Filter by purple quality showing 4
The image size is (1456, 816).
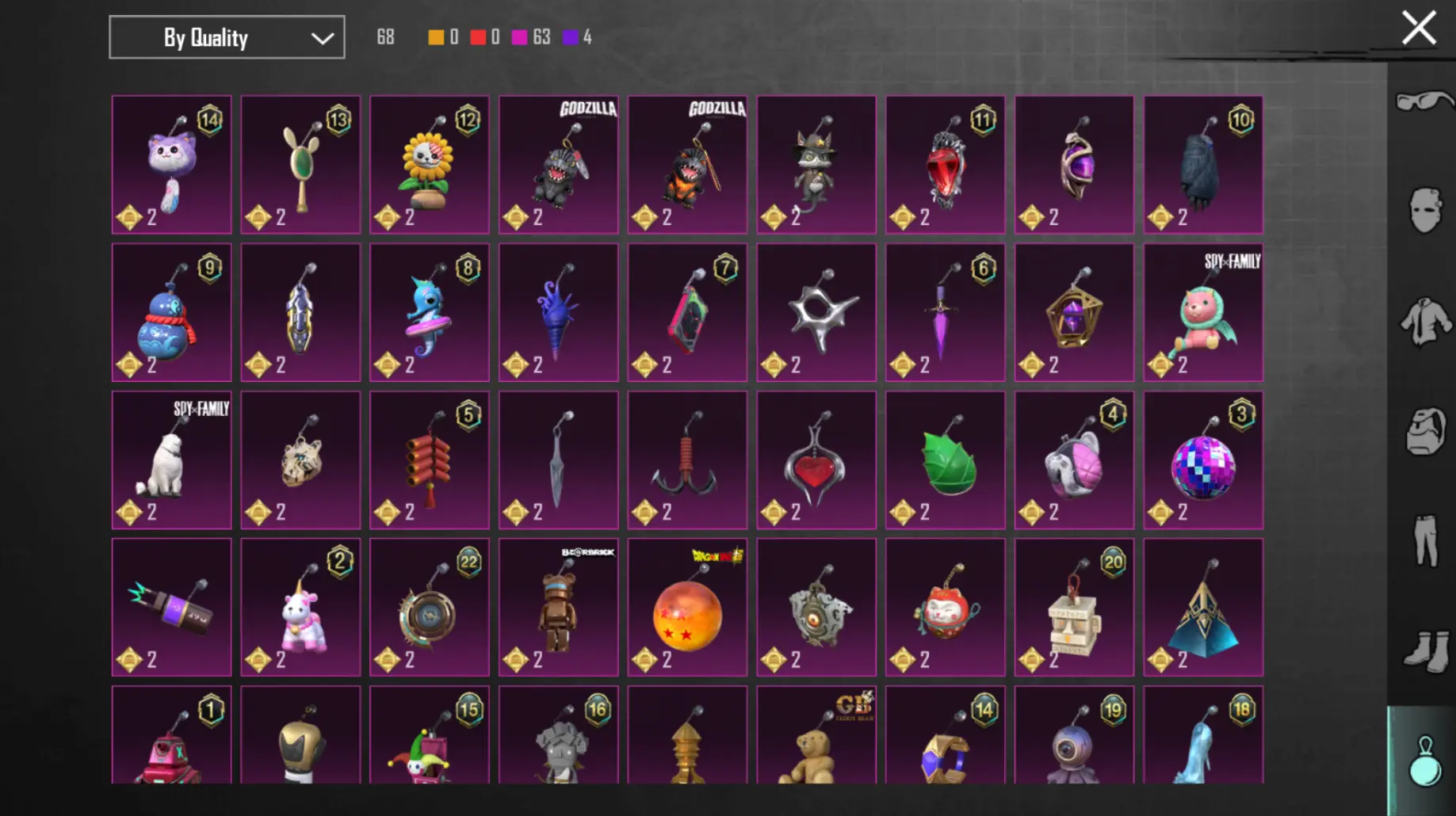click(x=570, y=37)
